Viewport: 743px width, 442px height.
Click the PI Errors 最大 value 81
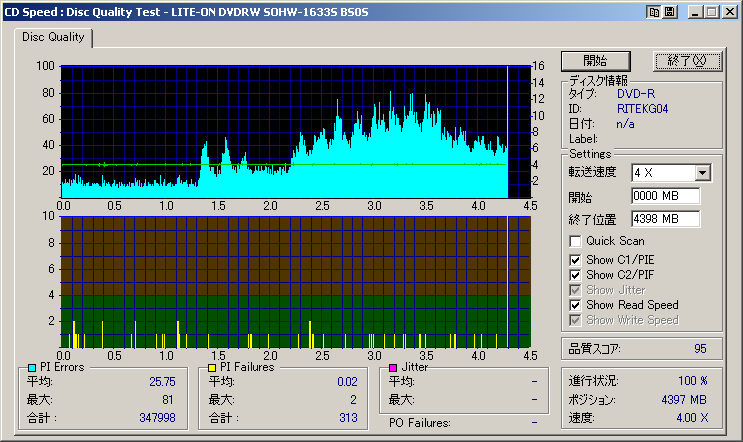[x=168, y=400]
